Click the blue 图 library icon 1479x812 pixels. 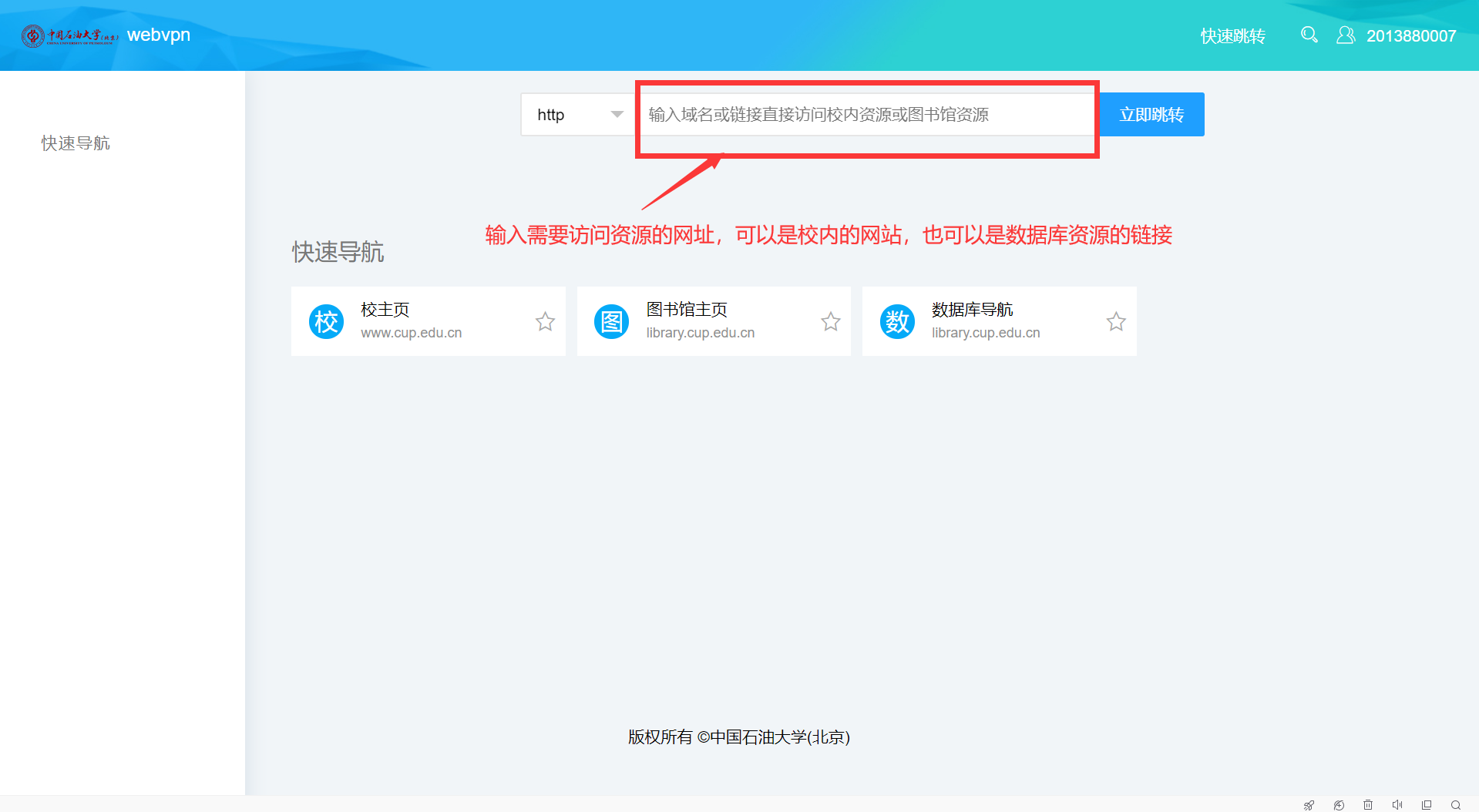click(x=612, y=322)
